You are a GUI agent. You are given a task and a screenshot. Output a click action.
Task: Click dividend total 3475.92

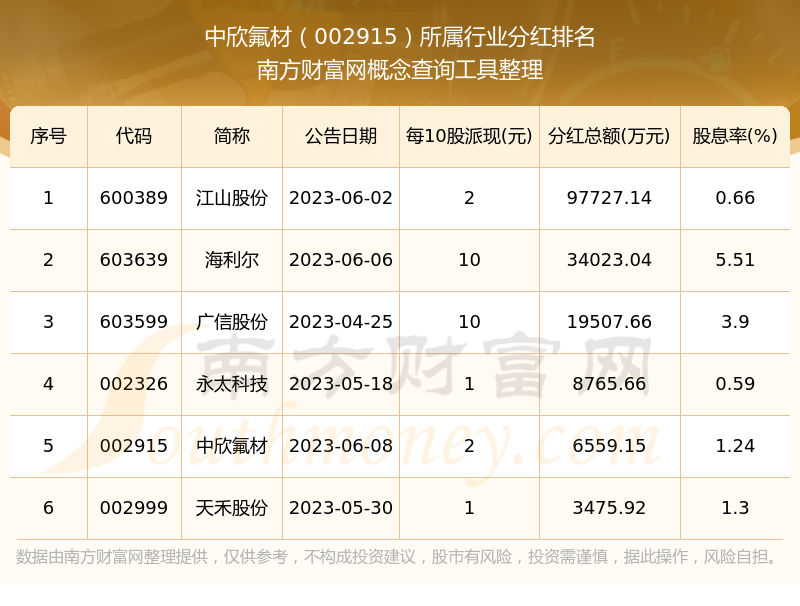[x=609, y=508]
